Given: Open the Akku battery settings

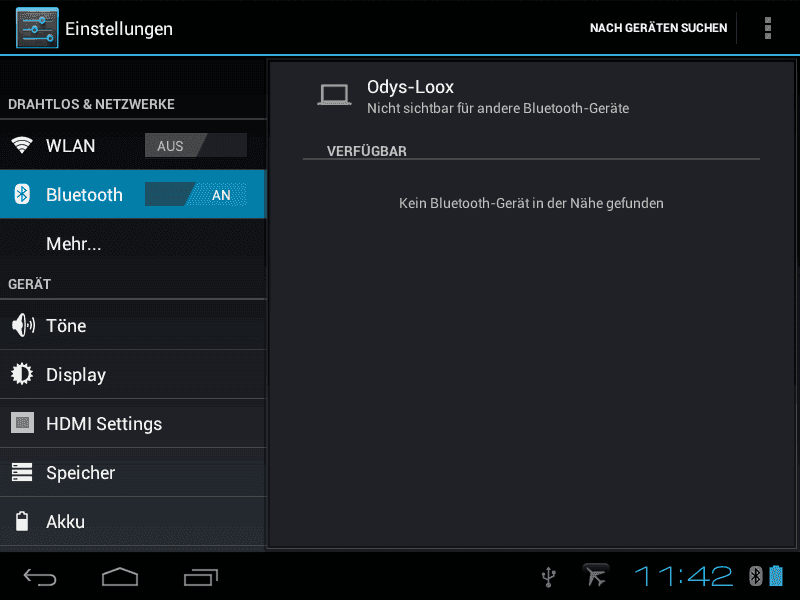Looking at the screenshot, I should pyautogui.click(x=133, y=521).
